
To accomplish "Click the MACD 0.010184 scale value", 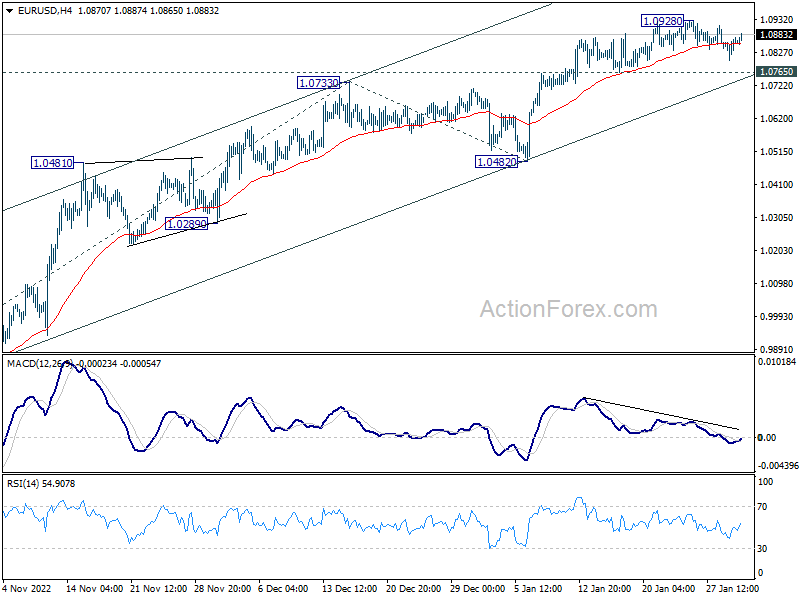I will coord(777,362).
